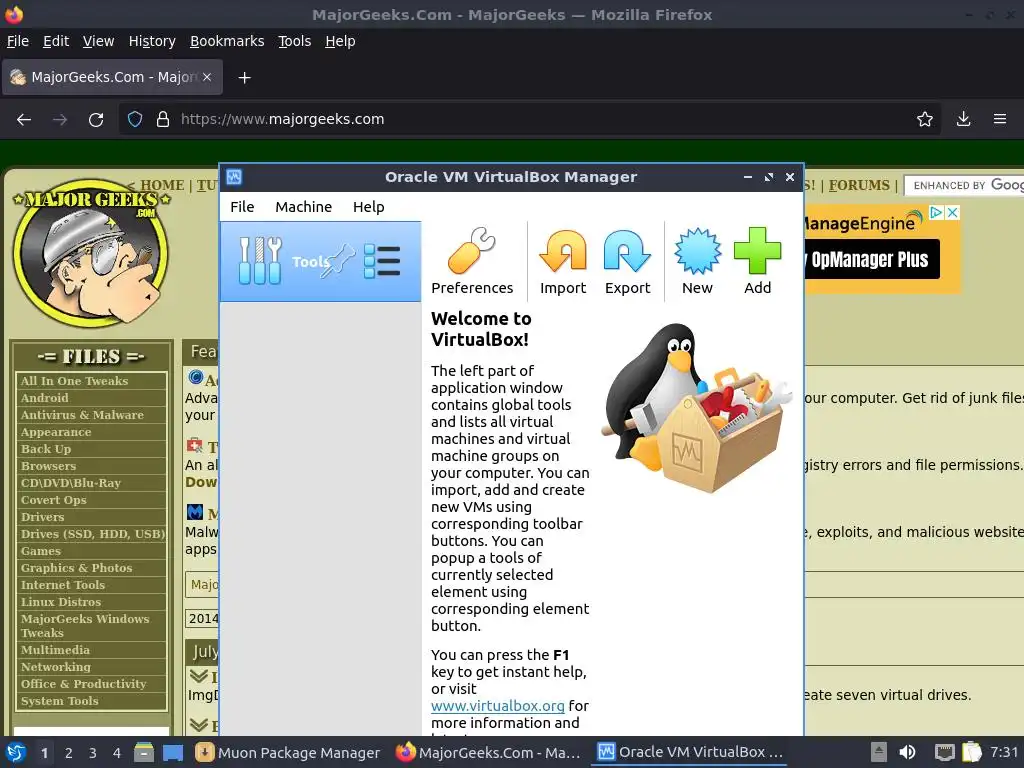Switch to virtual desktop 2
Viewport: 1024px width, 768px height.
[x=69, y=753]
